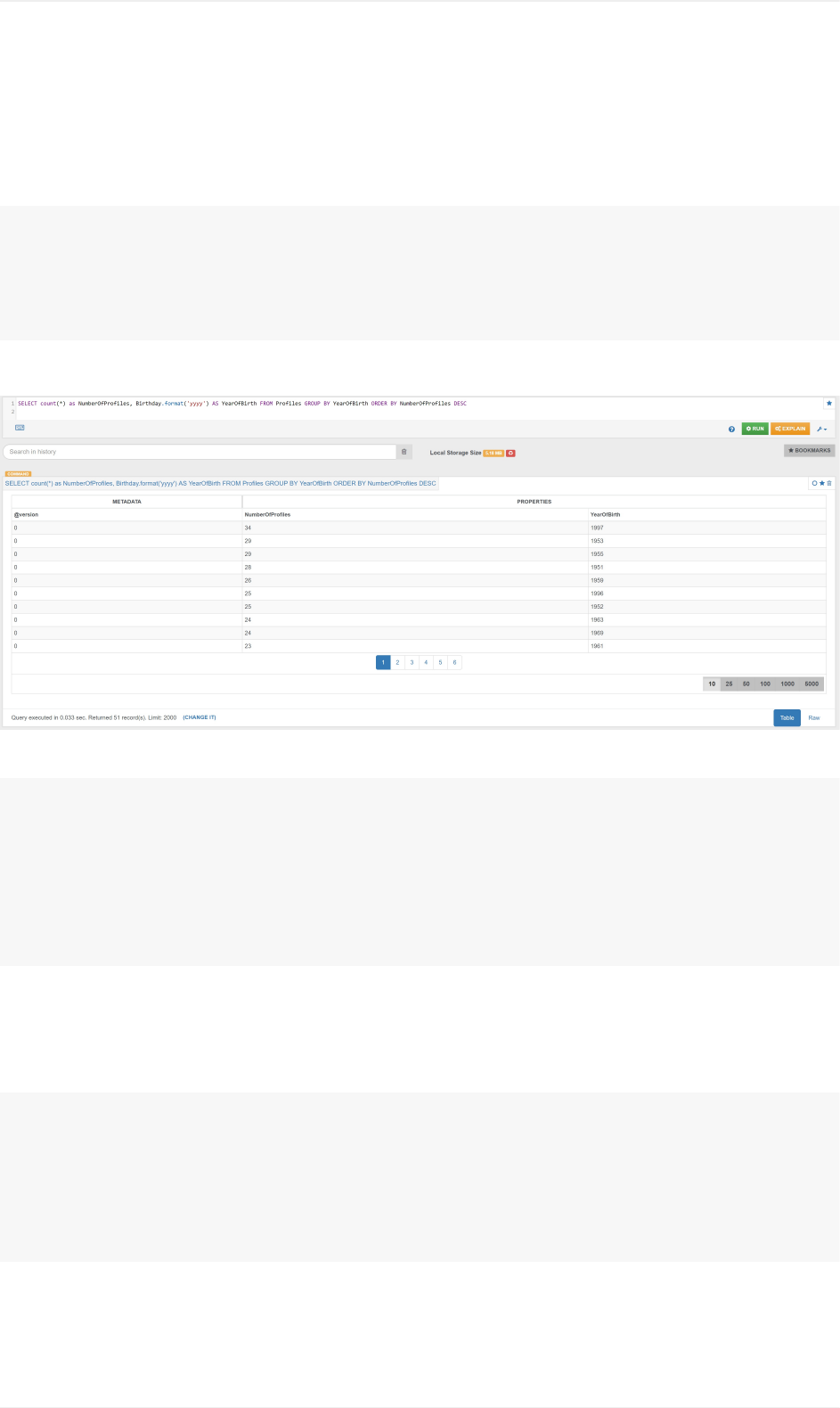Switch to the Raw result view
This screenshot has width=840, height=1408.
coord(814,717)
